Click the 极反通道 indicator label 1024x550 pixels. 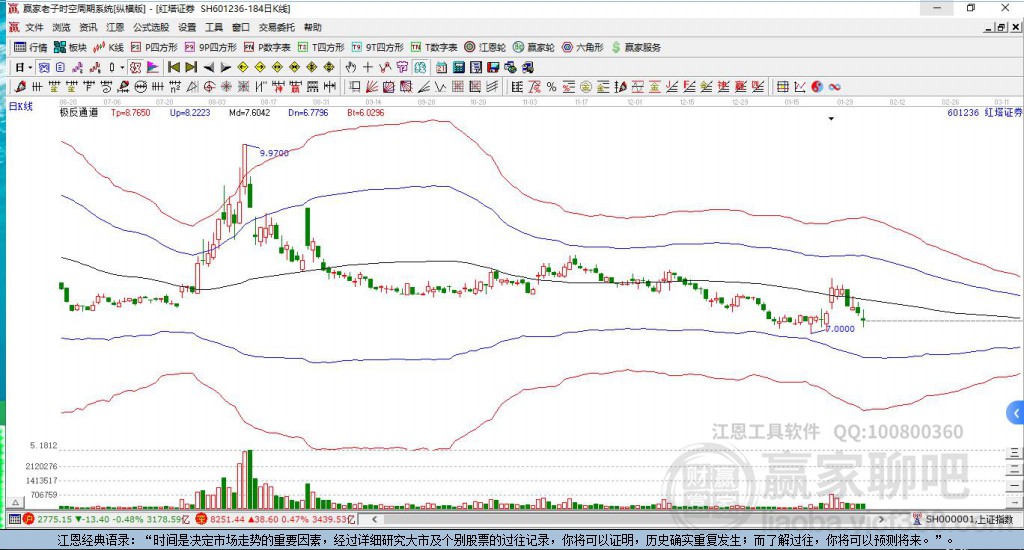tap(79, 113)
